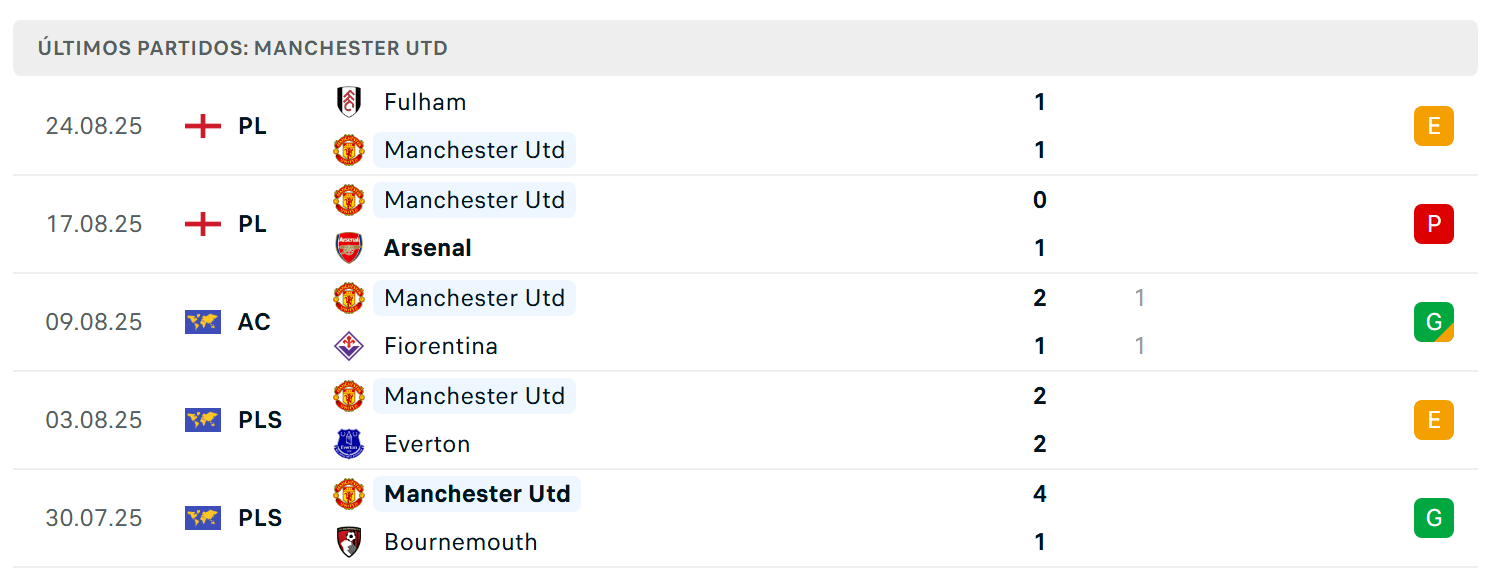Click the E badge for the Everton match
The height and width of the screenshot is (579, 1495).
click(1433, 420)
